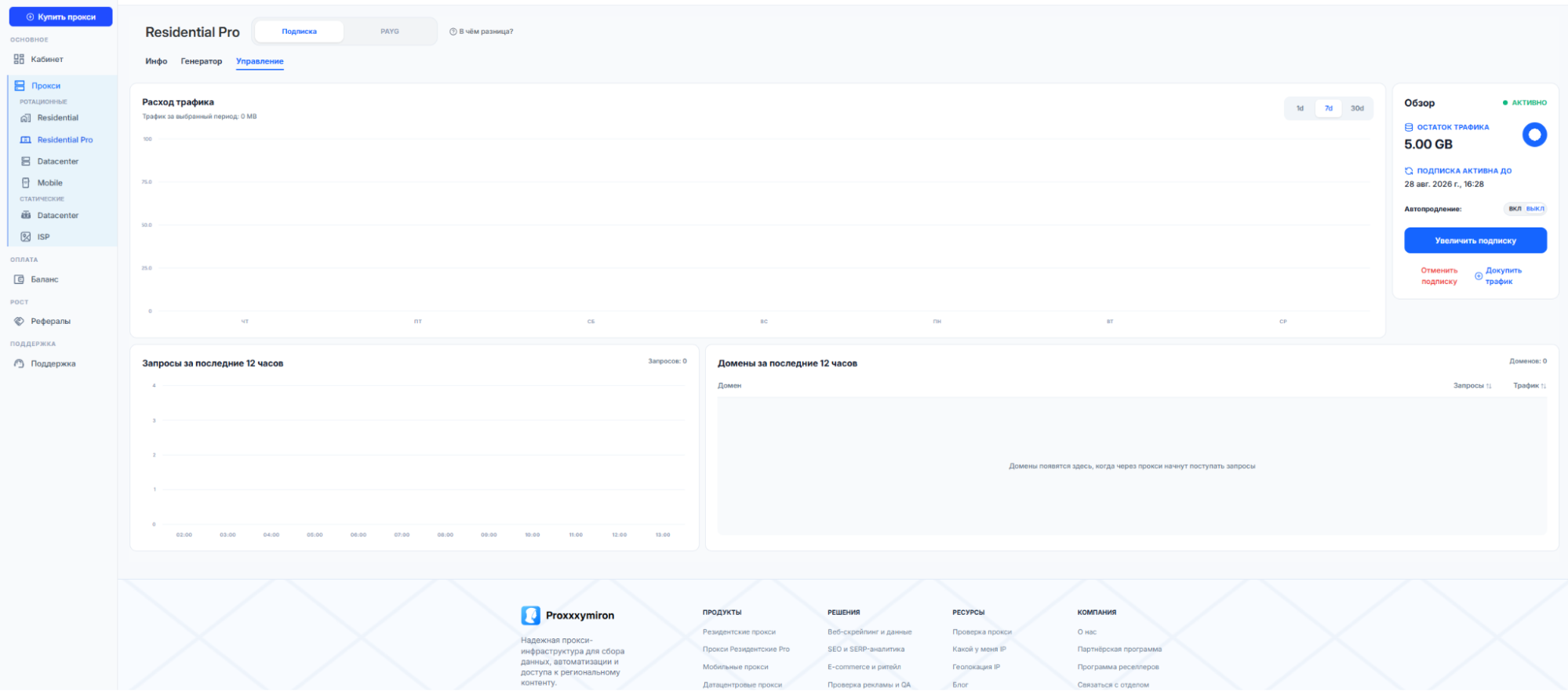
Task: Turn auto-renewal ВКЛ on
Action: (1515, 209)
